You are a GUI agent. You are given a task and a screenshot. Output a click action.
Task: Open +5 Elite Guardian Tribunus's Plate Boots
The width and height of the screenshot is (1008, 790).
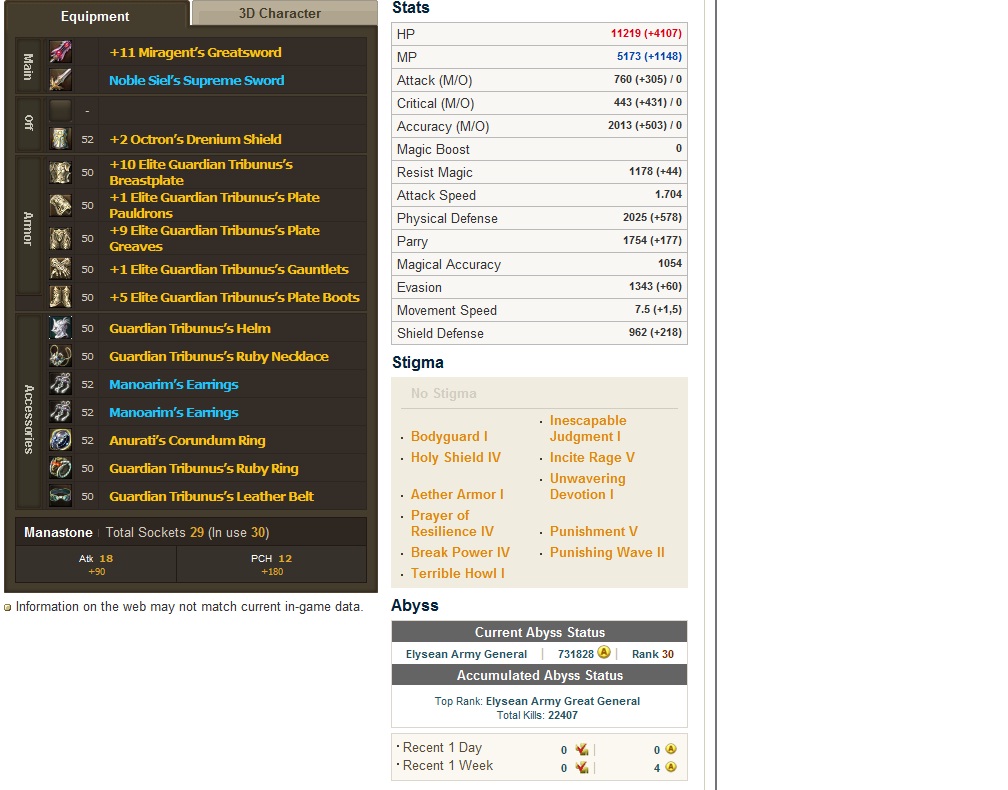235,298
